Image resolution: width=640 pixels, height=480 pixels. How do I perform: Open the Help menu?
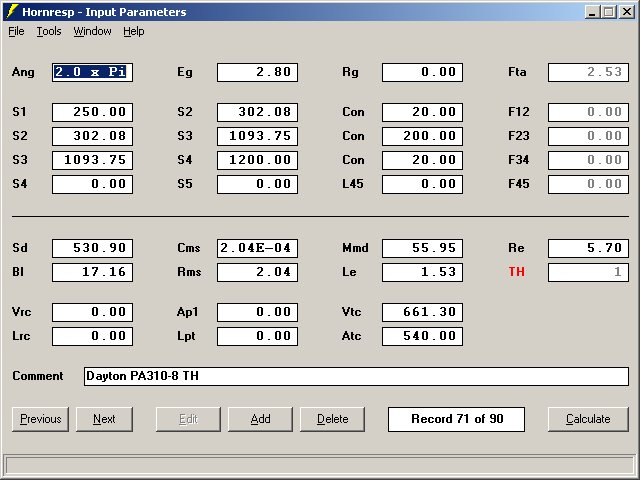click(x=134, y=31)
